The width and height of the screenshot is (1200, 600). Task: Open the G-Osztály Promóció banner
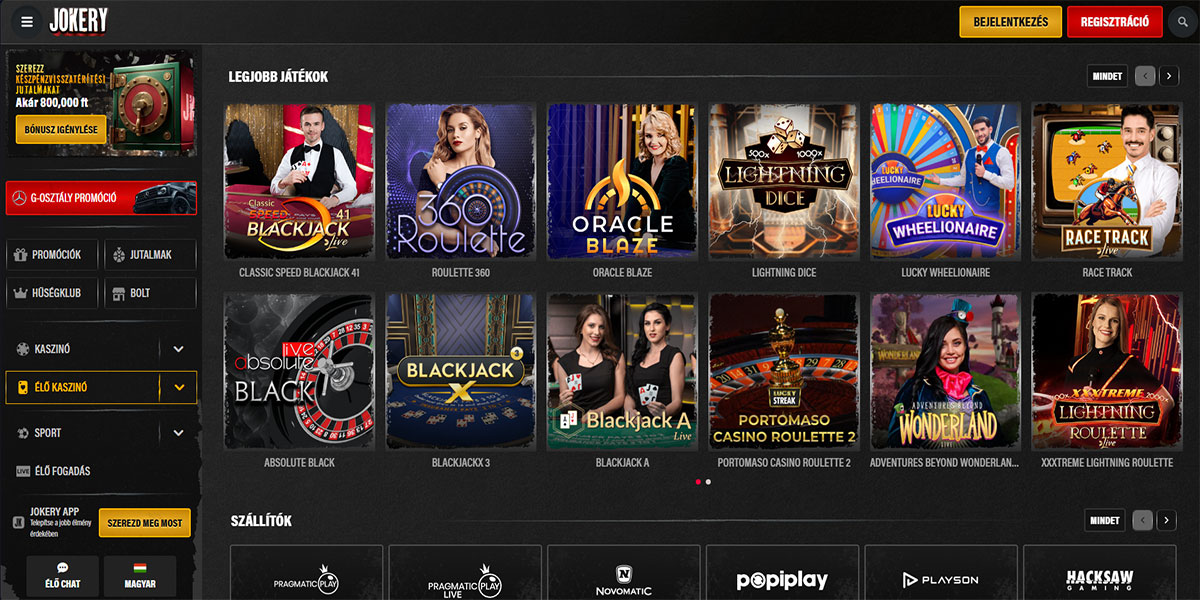click(x=101, y=198)
